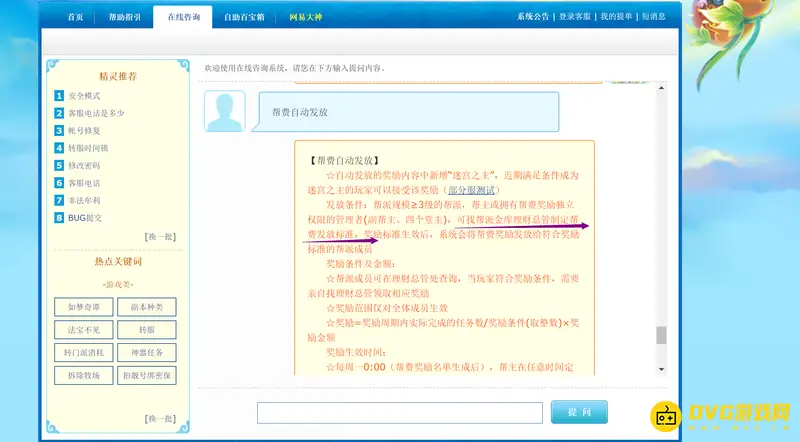The height and width of the screenshot is (442, 800).
Task: Click the -游戏类- category label
Action: [118, 285]
